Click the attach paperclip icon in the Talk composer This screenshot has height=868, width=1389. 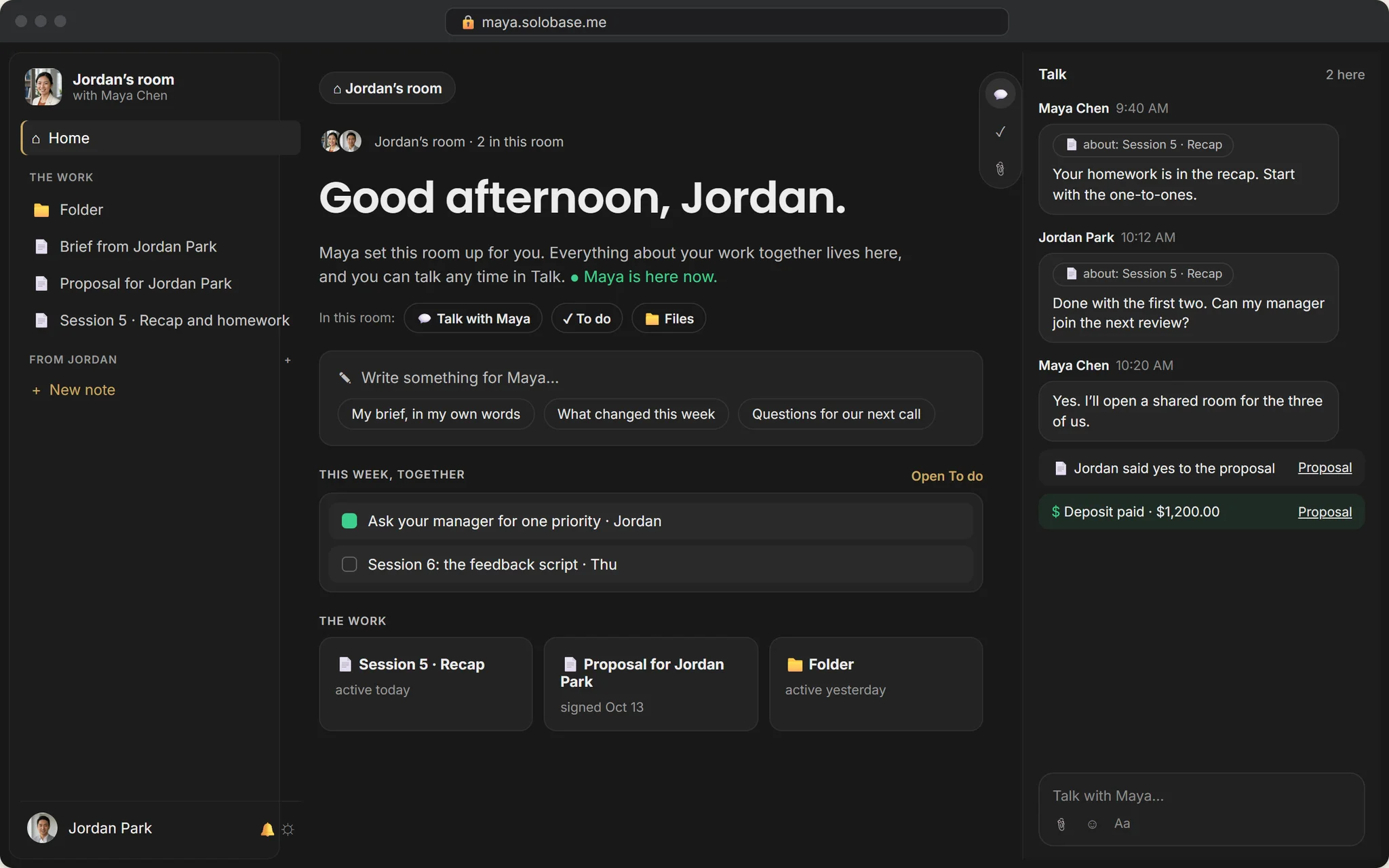(1061, 824)
